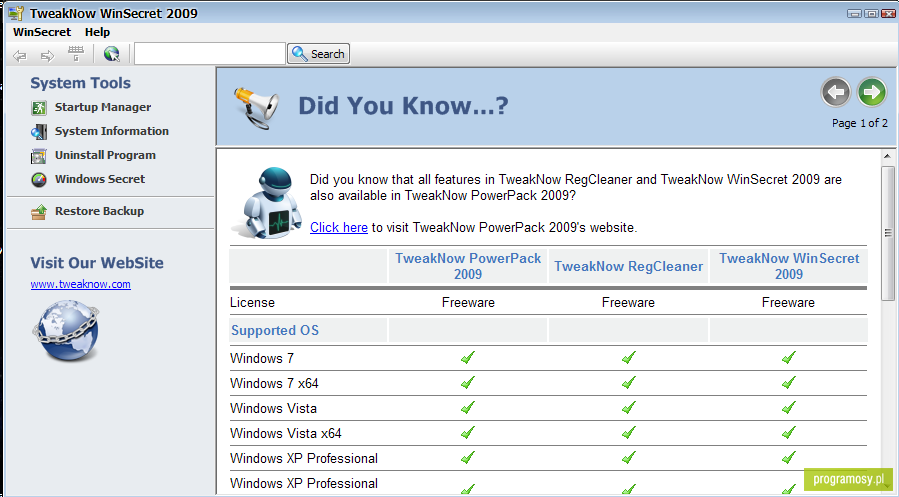Click the vertical scrollbar thumb
Image resolution: width=899 pixels, height=497 pixels.
[x=888, y=233]
